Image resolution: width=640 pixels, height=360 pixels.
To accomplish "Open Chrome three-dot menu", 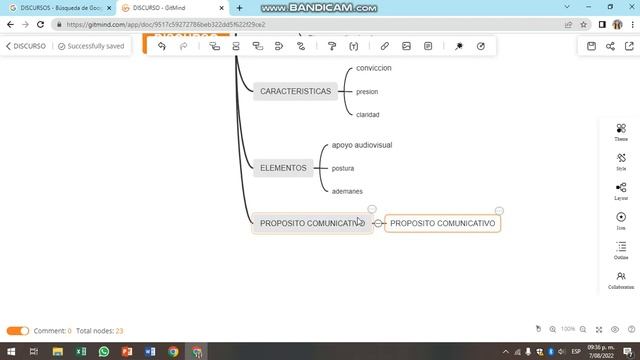I will 632,24.
